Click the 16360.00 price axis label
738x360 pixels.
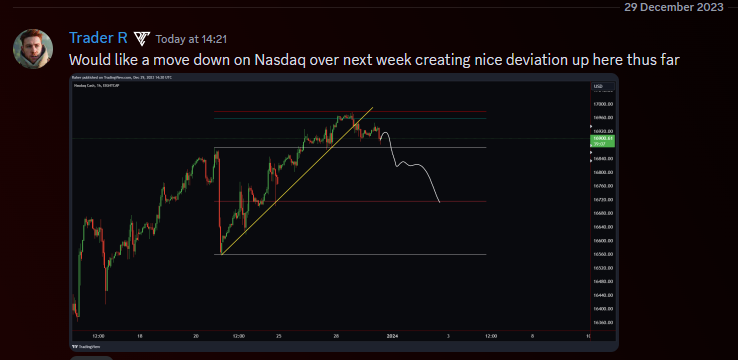pyautogui.click(x=603, y=323)
